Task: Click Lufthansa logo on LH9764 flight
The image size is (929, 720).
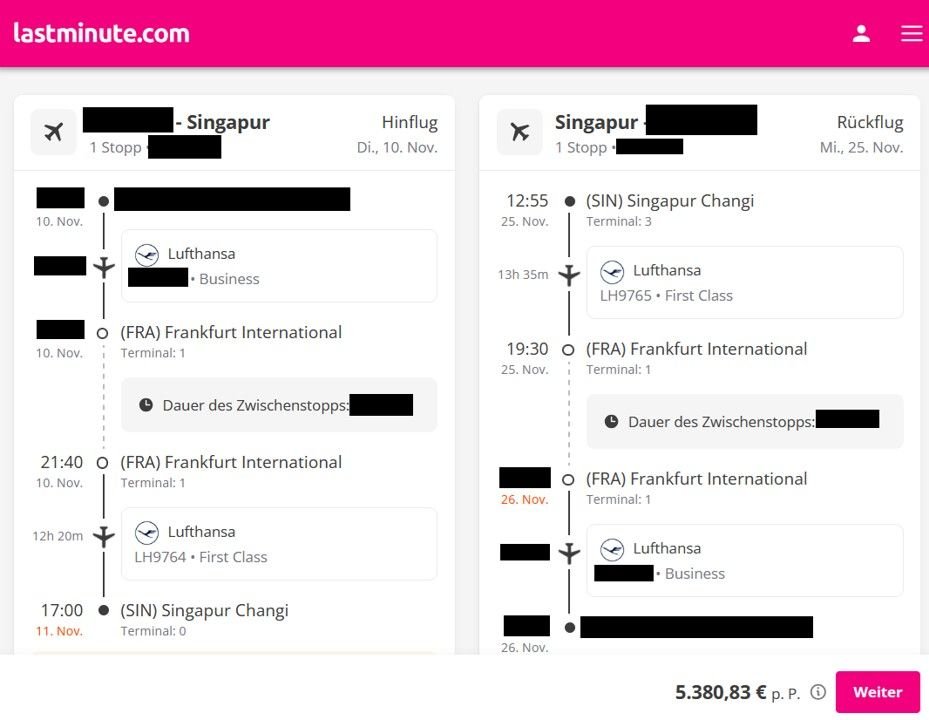Action: click(147, 532)
